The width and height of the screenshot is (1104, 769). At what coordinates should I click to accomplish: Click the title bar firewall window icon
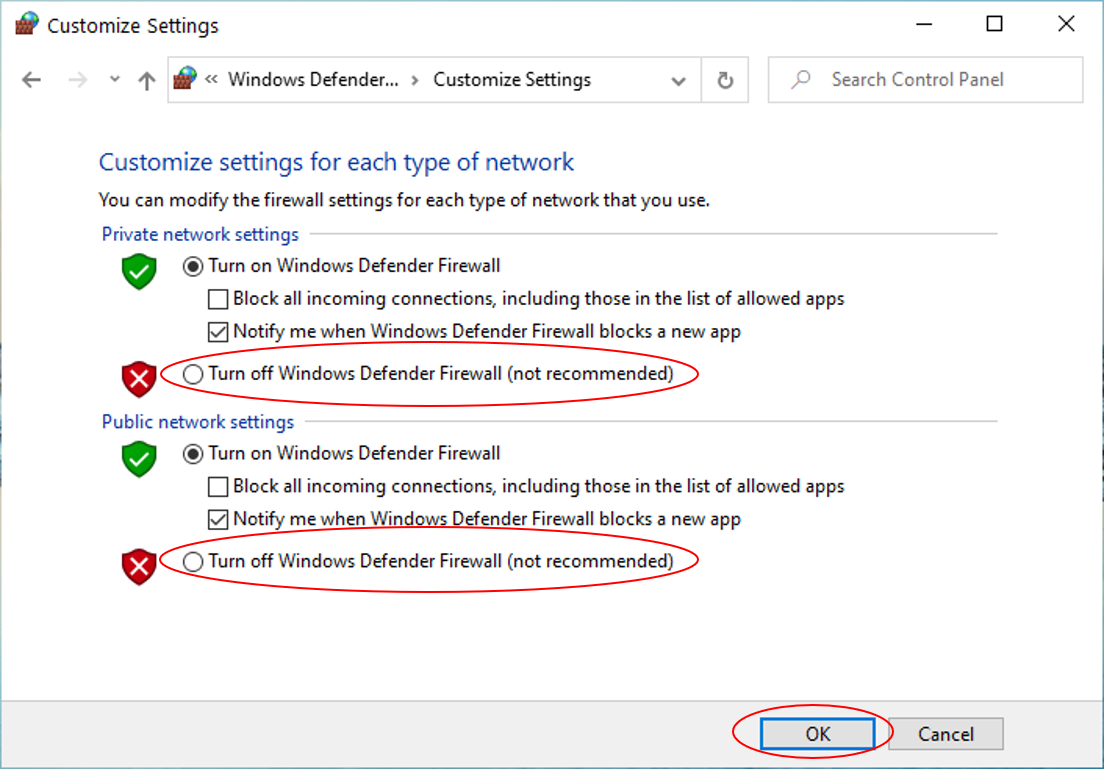tap(27, 25)
